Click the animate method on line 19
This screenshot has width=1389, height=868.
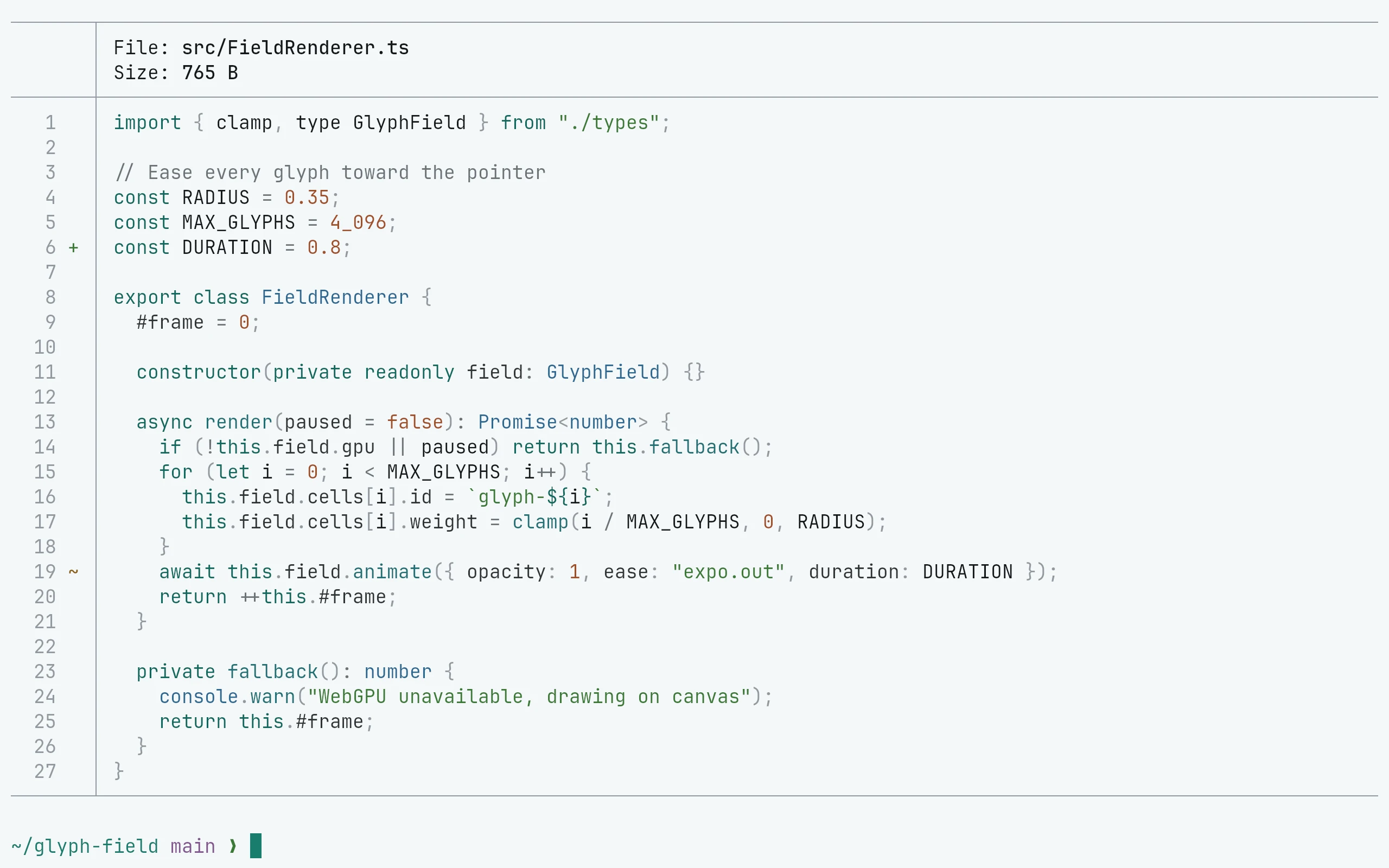392,572
